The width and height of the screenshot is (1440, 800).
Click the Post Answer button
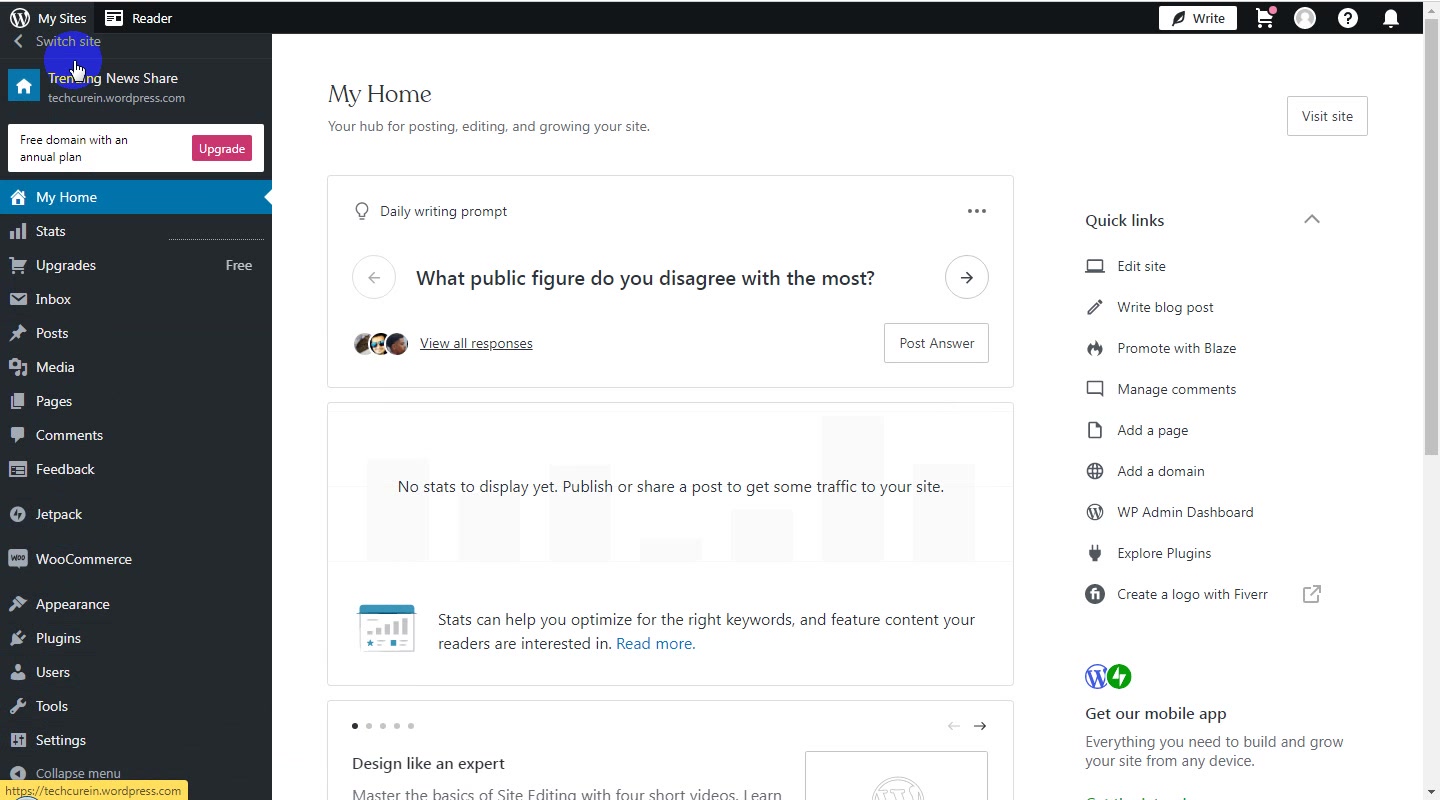pos(936,343)
